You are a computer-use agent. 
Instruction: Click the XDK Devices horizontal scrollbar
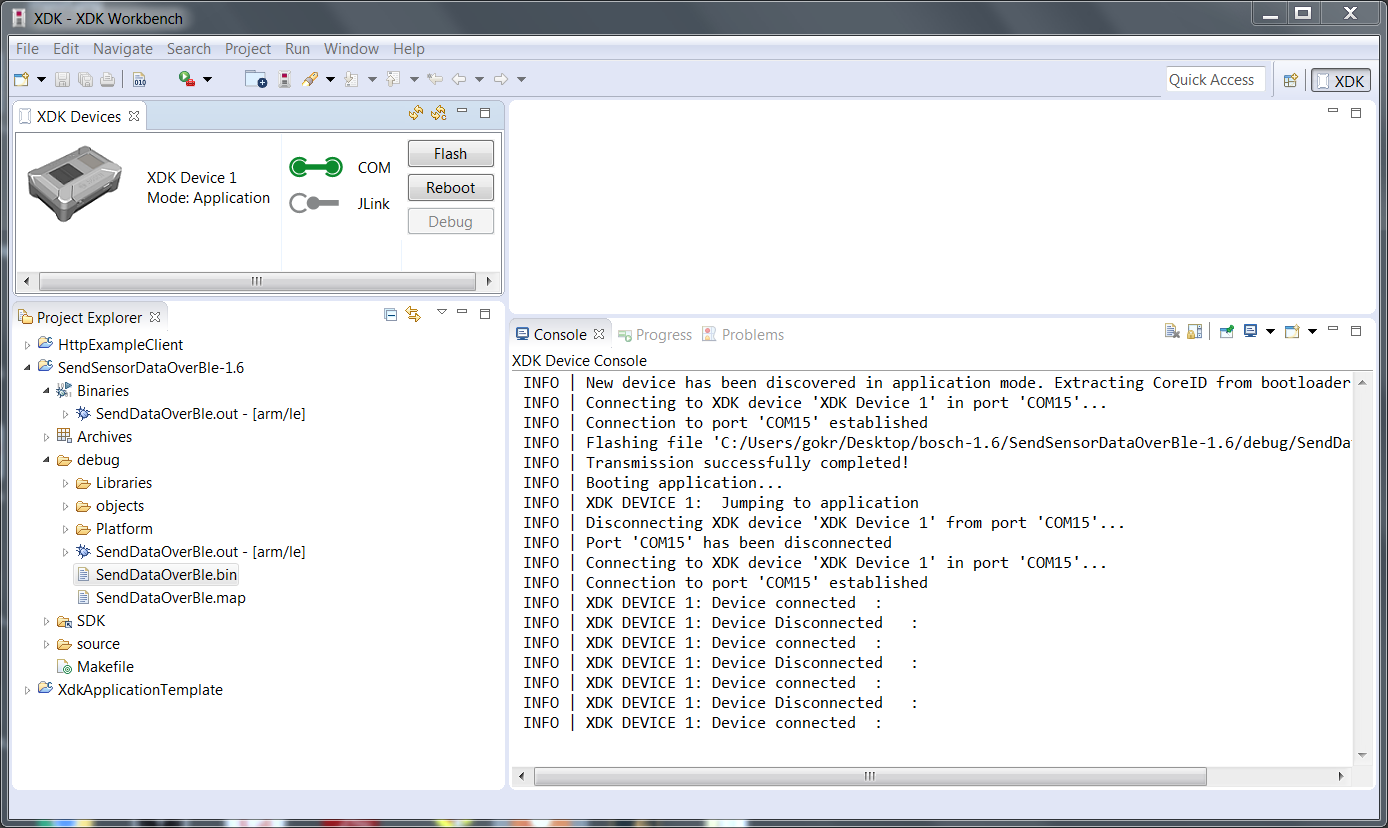[257, 281]
